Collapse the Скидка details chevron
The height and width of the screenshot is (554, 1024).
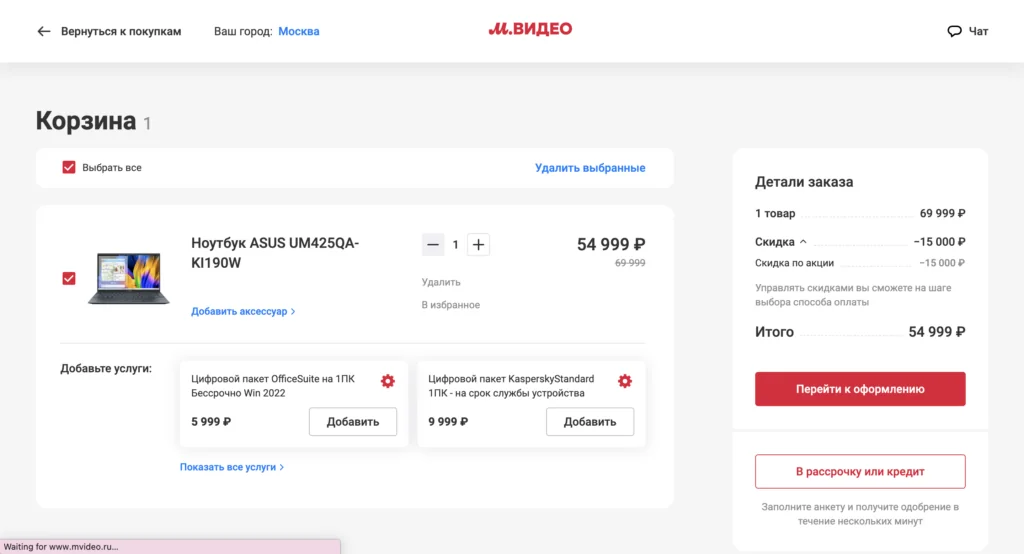(803, 242)
